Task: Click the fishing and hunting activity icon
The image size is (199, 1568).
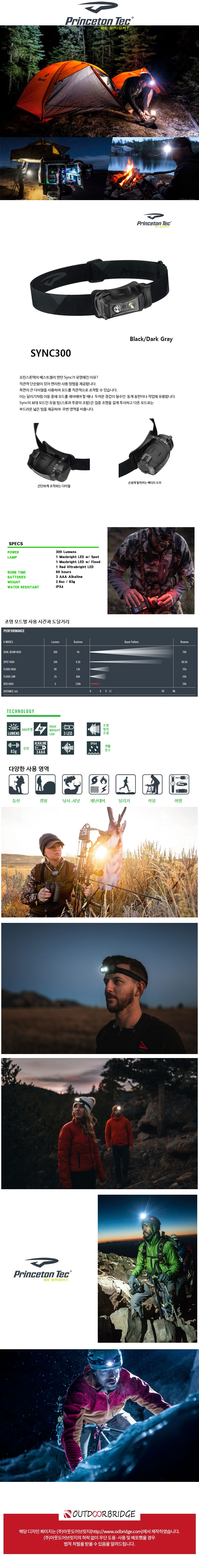Action: pos(72,784)
